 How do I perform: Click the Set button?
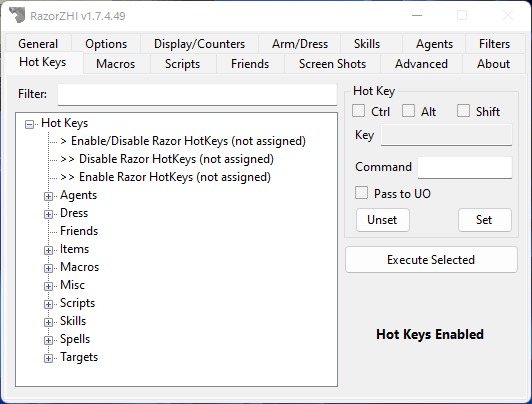[484, 220]
